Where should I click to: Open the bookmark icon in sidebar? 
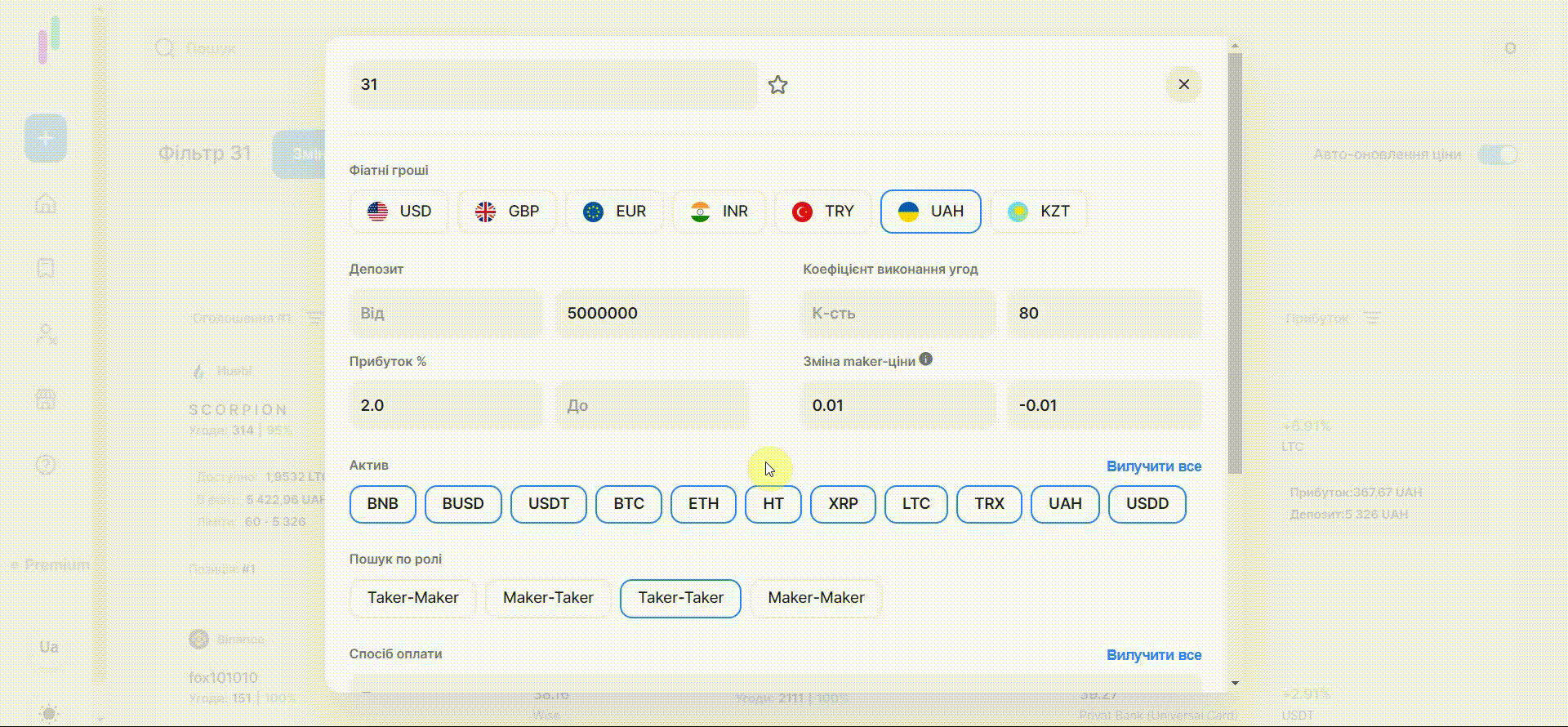point(46,268)
